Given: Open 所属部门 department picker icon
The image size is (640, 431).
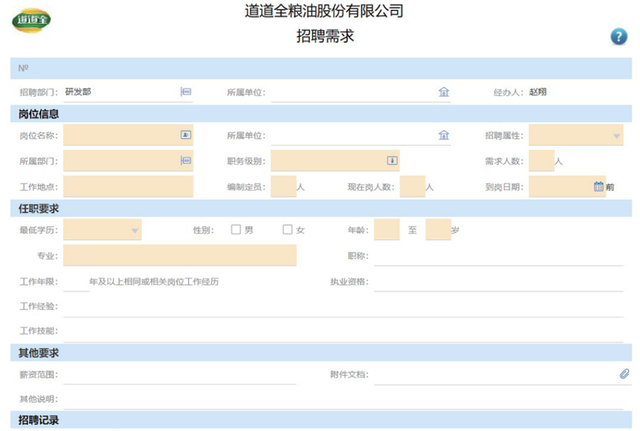Looking at the screenshot, I should 186,160.
